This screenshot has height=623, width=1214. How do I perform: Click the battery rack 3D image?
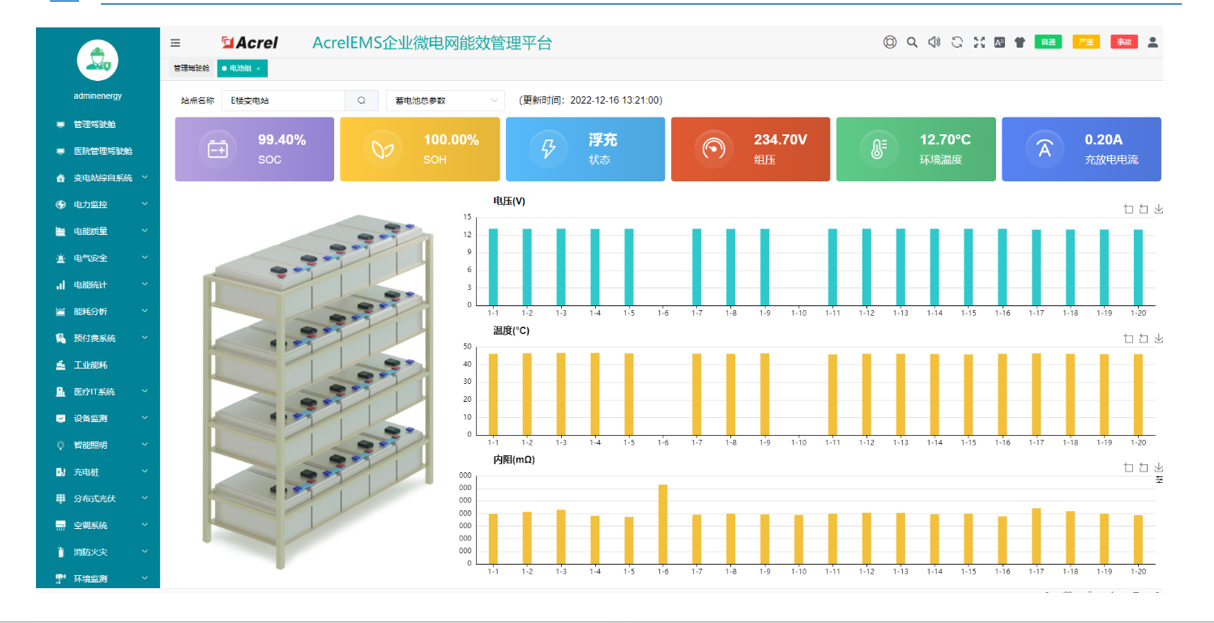coord(318,393)
